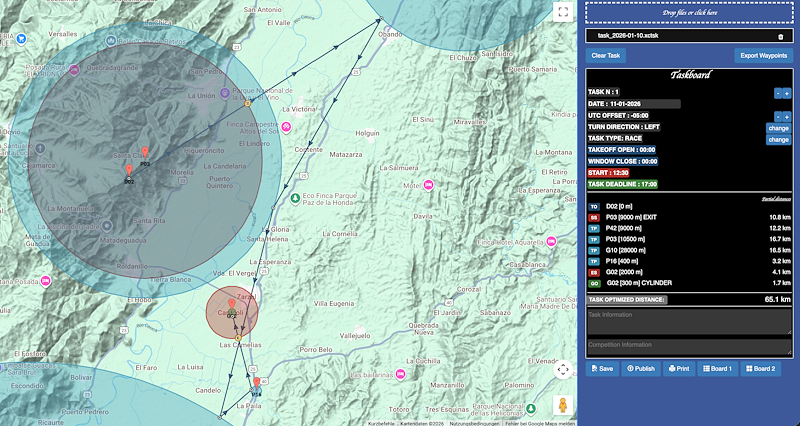Switch to Board 2 view
Viewport: 800px width, 426px height.
coord(762,368)
